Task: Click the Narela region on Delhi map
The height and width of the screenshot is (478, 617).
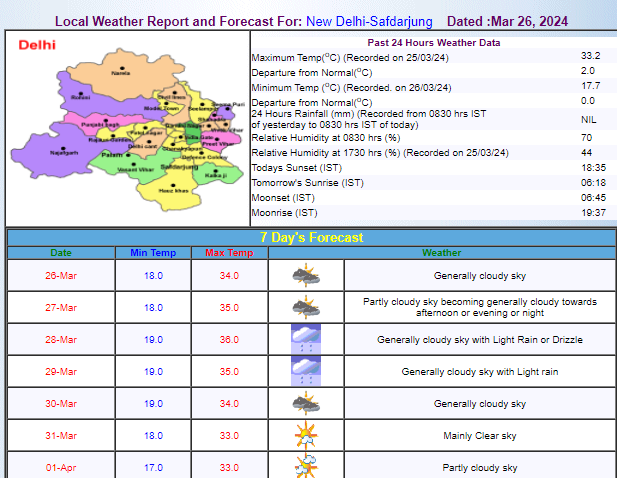Action: (121, 72)
